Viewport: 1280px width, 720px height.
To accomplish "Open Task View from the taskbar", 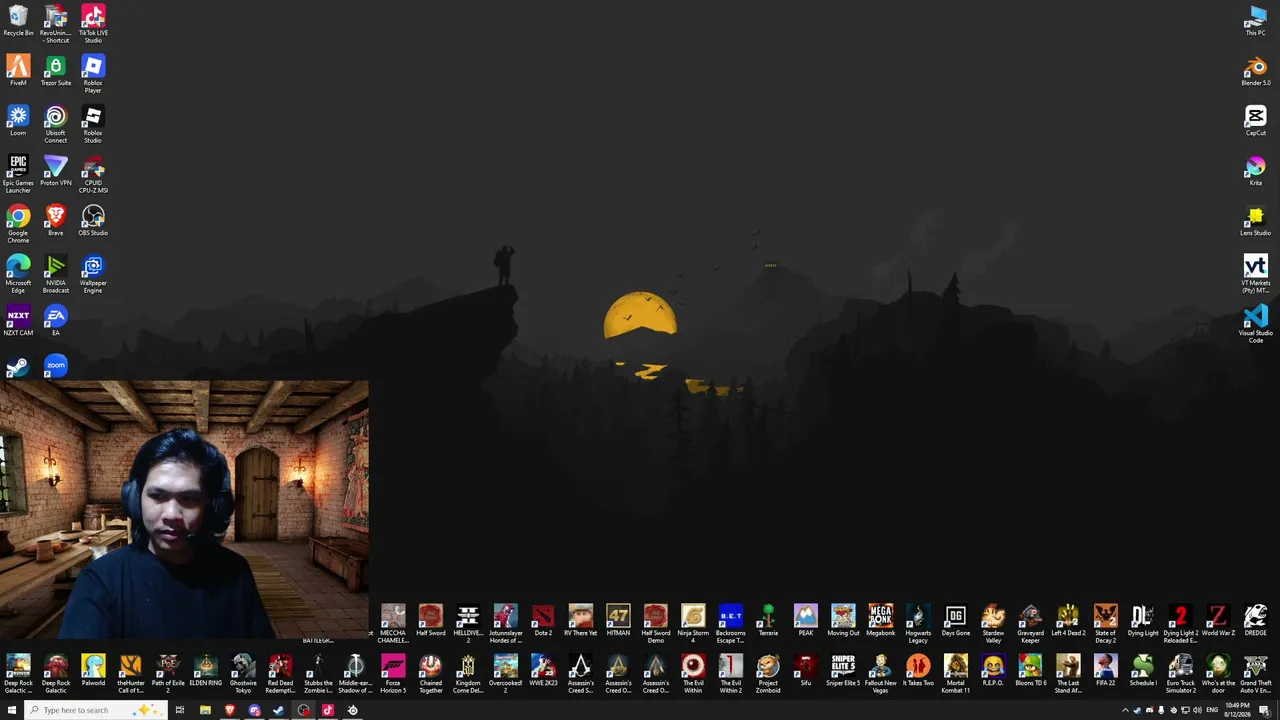I will click(x=180, y=710).
